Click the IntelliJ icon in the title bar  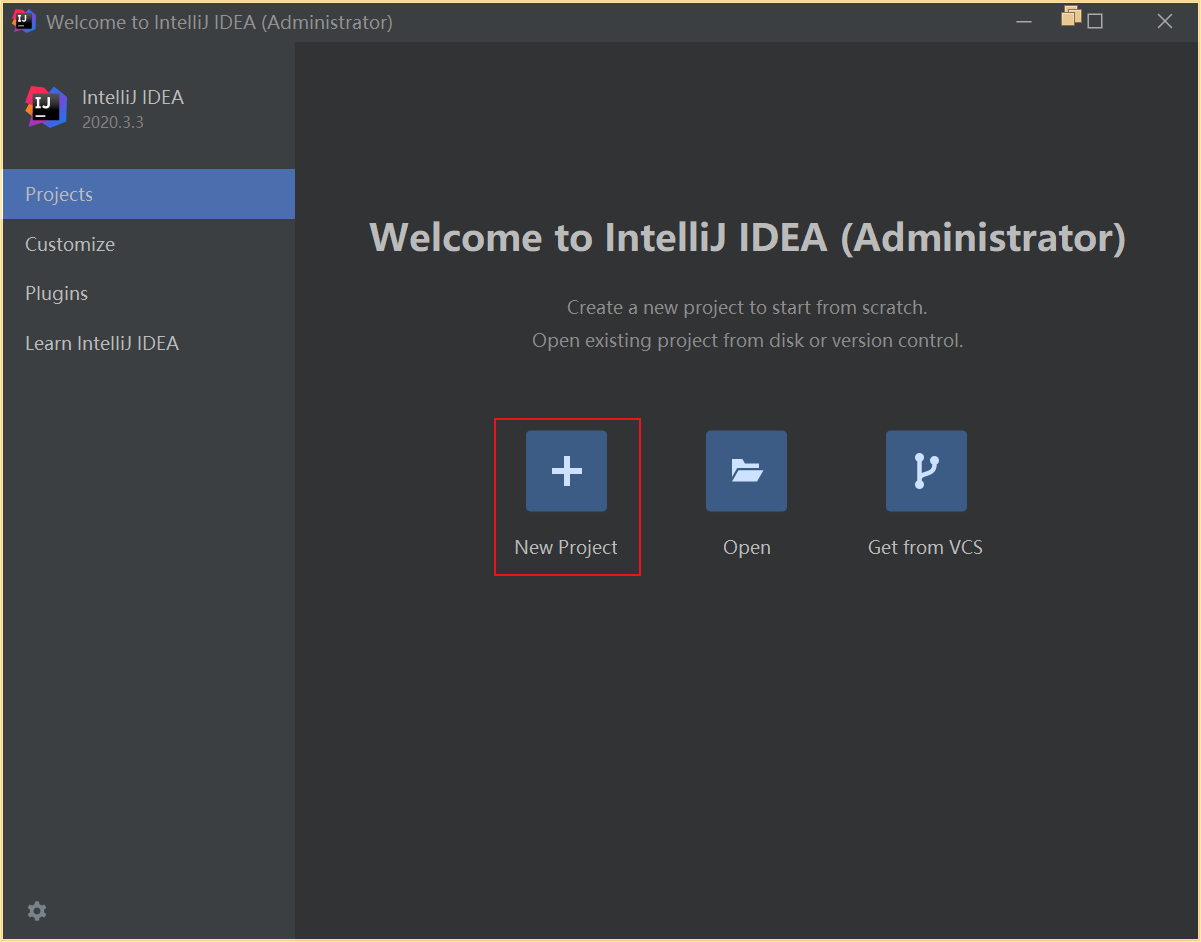[24, 21]
